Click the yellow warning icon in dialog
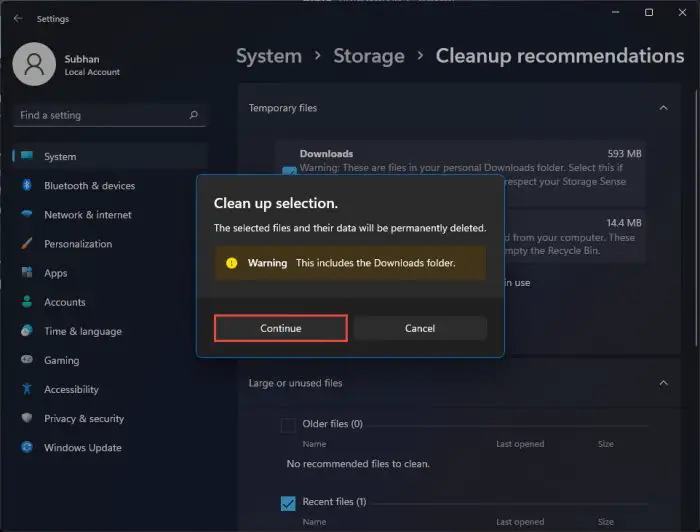The image size is (700, 532). (231, 263)
